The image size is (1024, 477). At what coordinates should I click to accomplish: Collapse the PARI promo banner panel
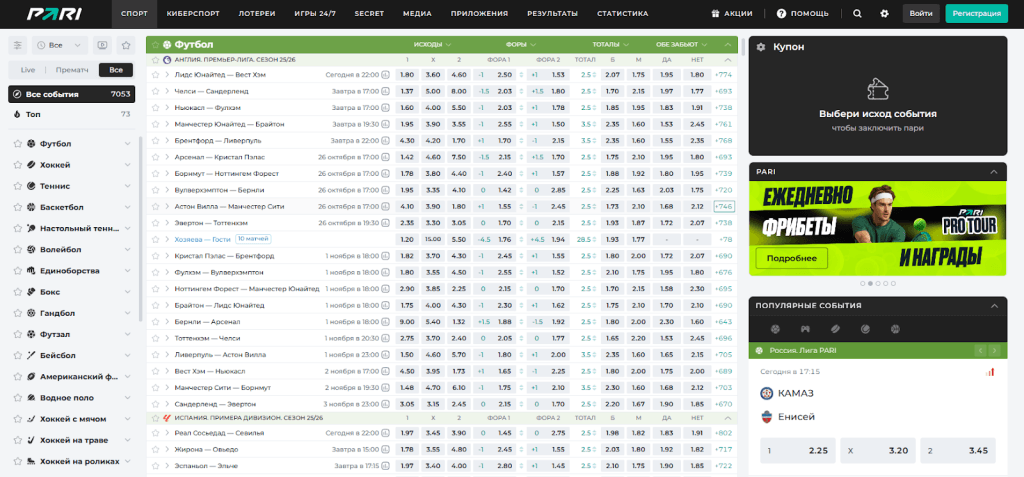pos(994,172)
